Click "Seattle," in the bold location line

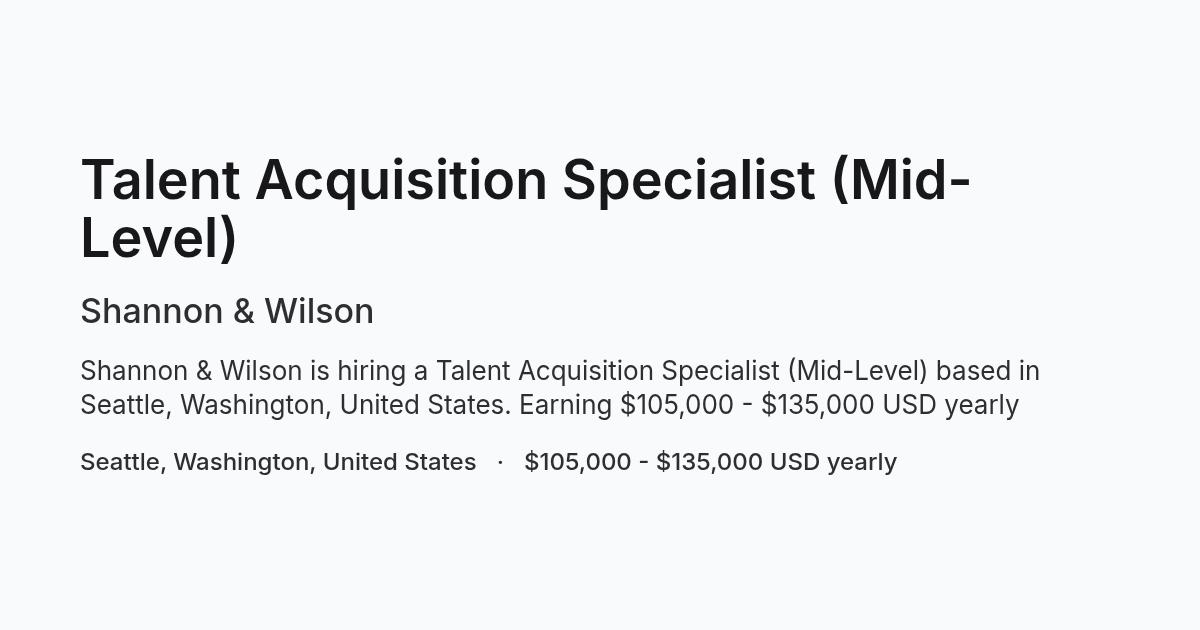pos(123,463)
